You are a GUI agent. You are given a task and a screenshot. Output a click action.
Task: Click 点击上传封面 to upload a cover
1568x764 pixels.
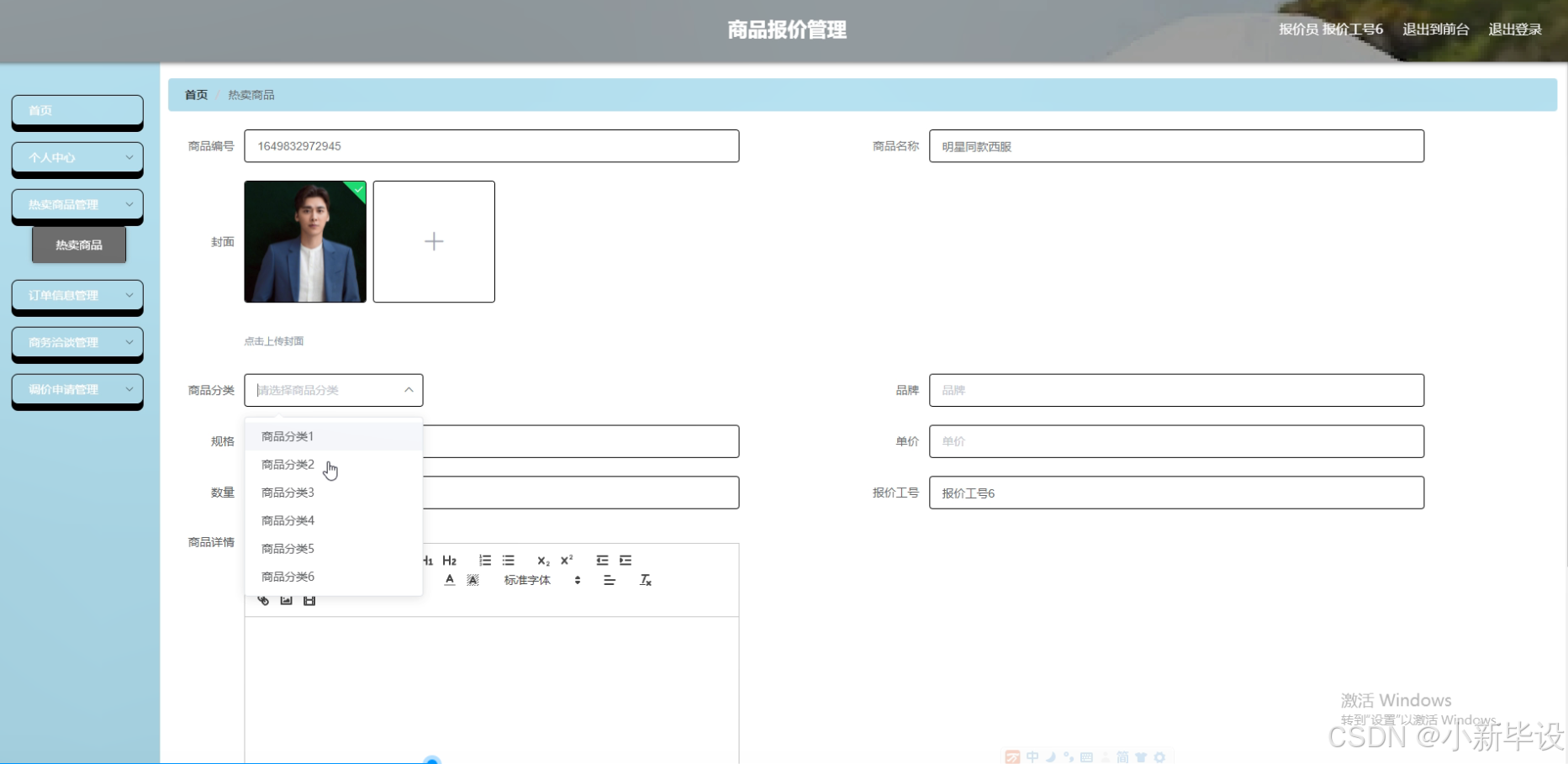273,340
